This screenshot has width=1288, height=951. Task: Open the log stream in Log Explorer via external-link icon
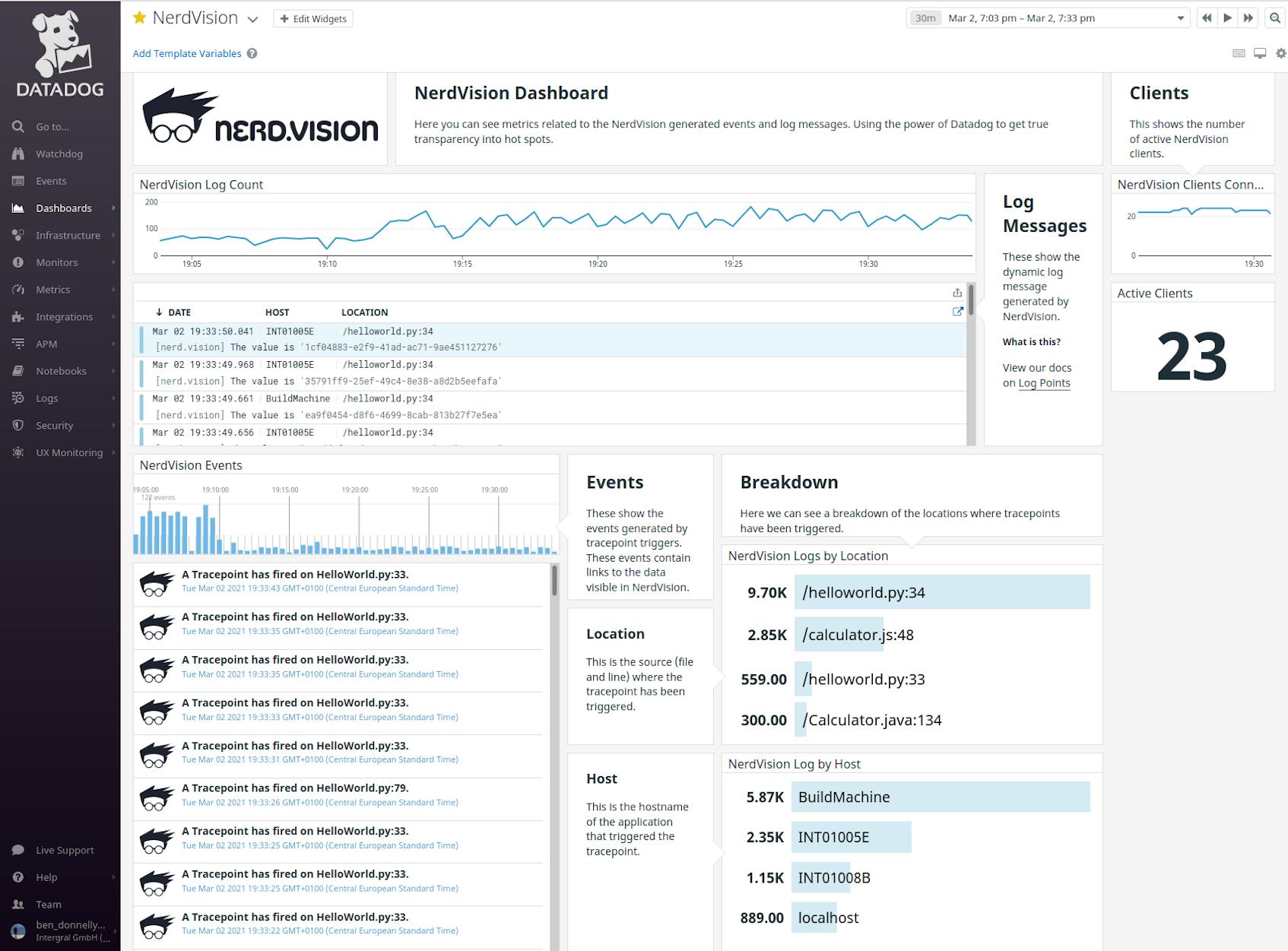click(x=957, y=311)
